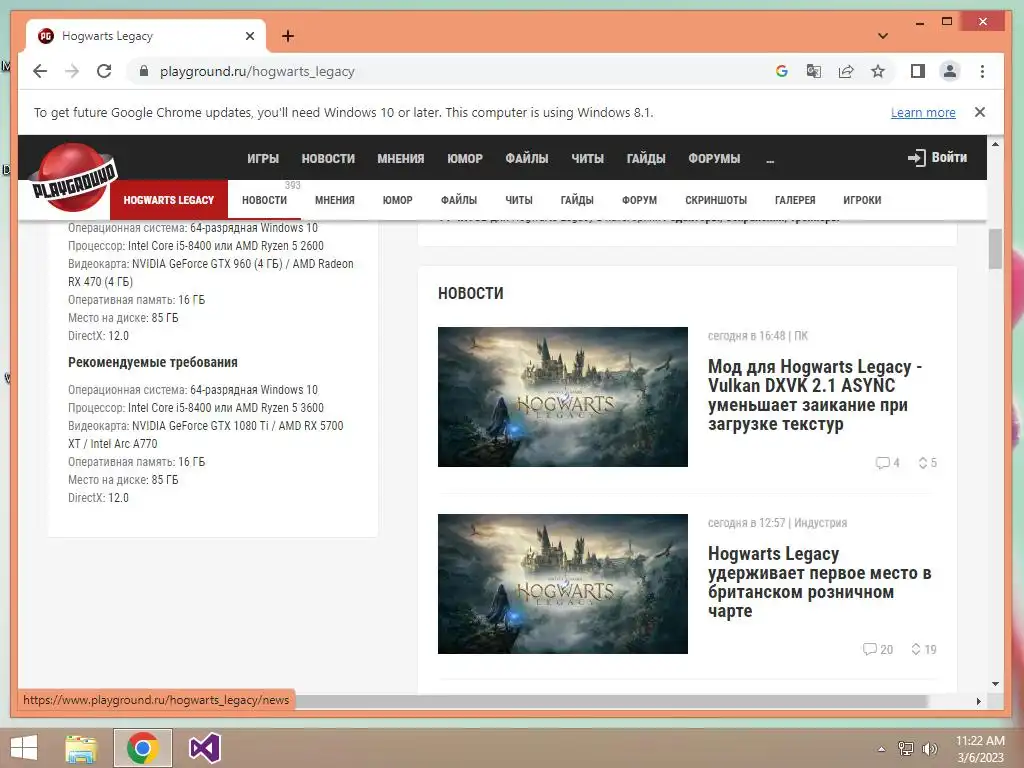Show hidden tray icons arrow

tap(881, 749)
